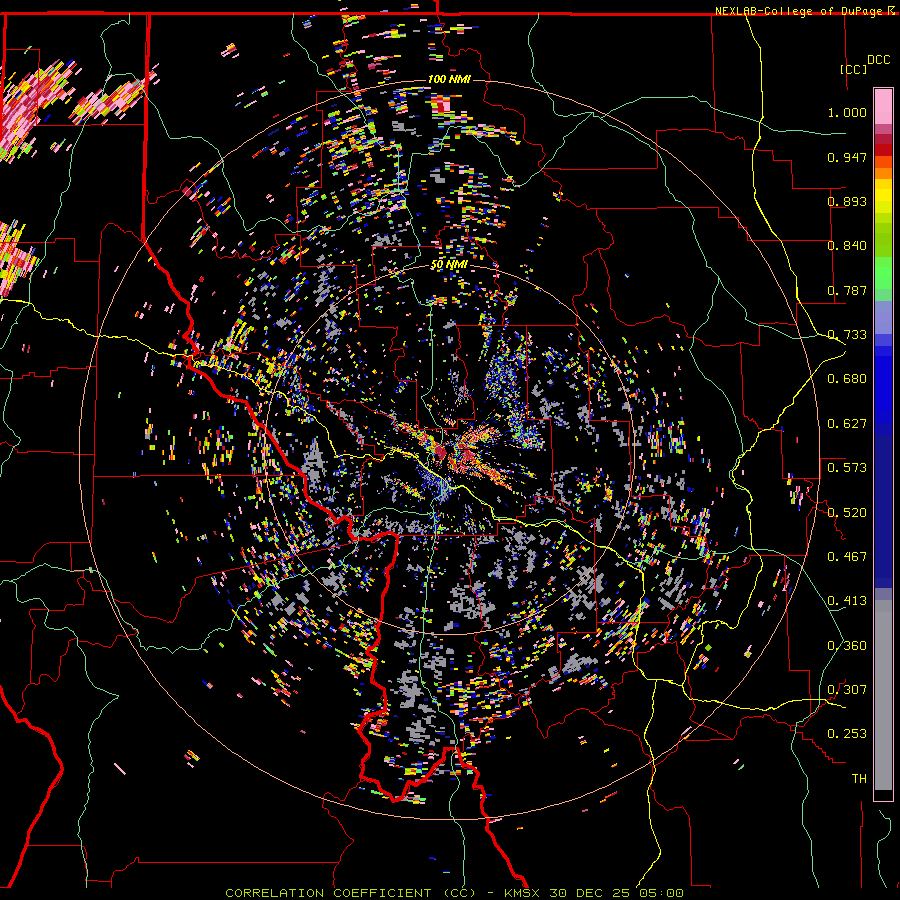
Task: Pick the 0.840 legend value
Action: [x=847, y=246]
